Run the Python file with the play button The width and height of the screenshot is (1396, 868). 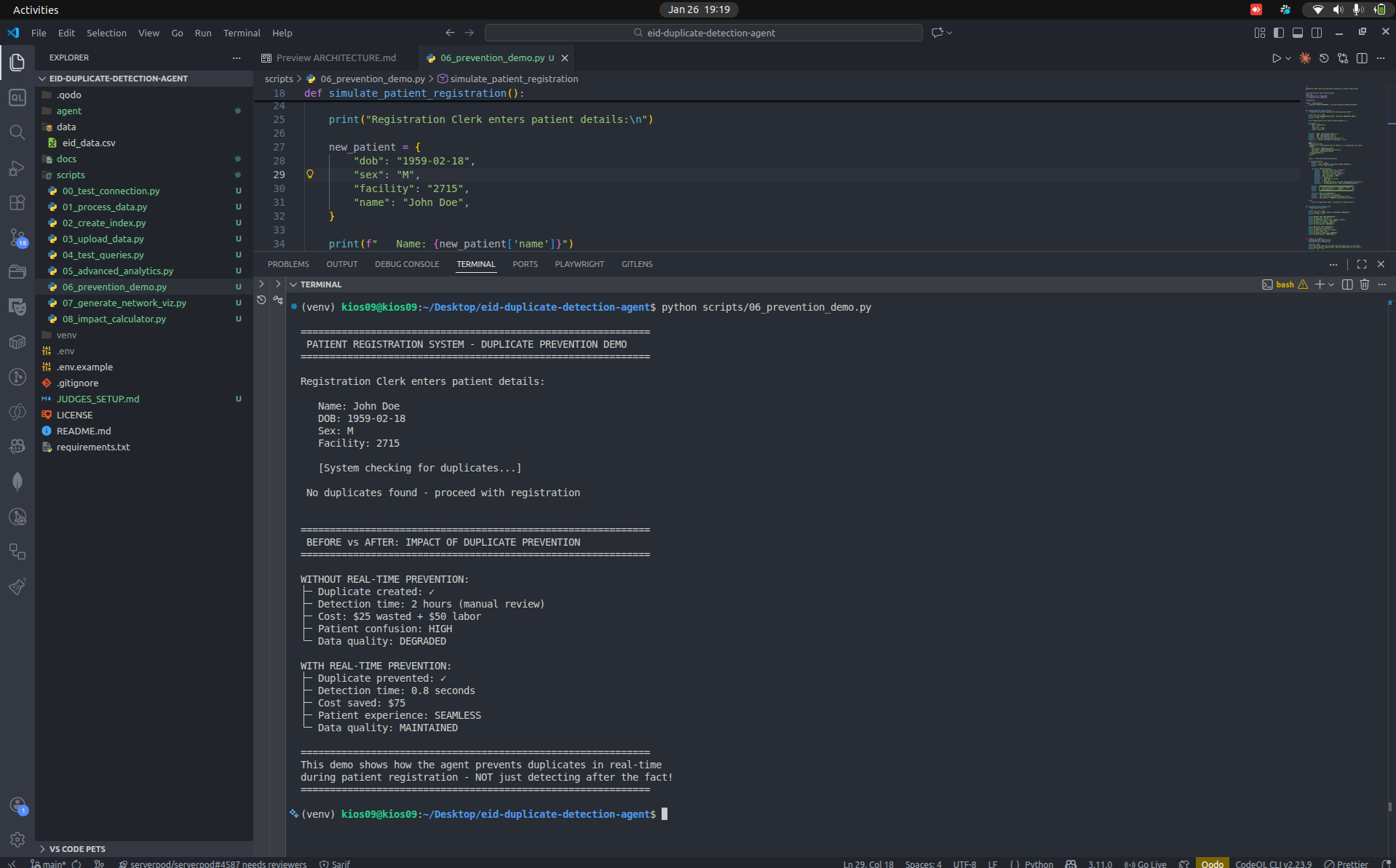coord(1276,58)
